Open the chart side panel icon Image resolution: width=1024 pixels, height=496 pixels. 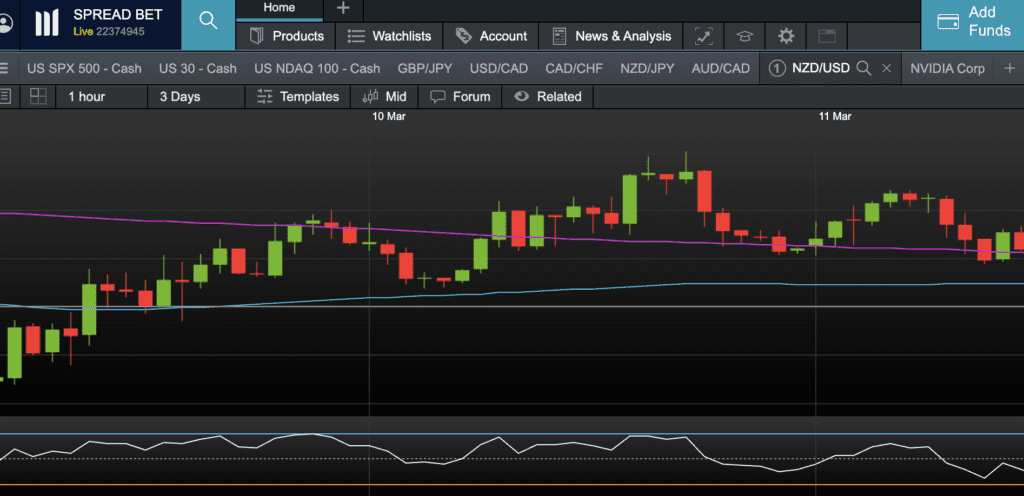[x=5, y=97]
